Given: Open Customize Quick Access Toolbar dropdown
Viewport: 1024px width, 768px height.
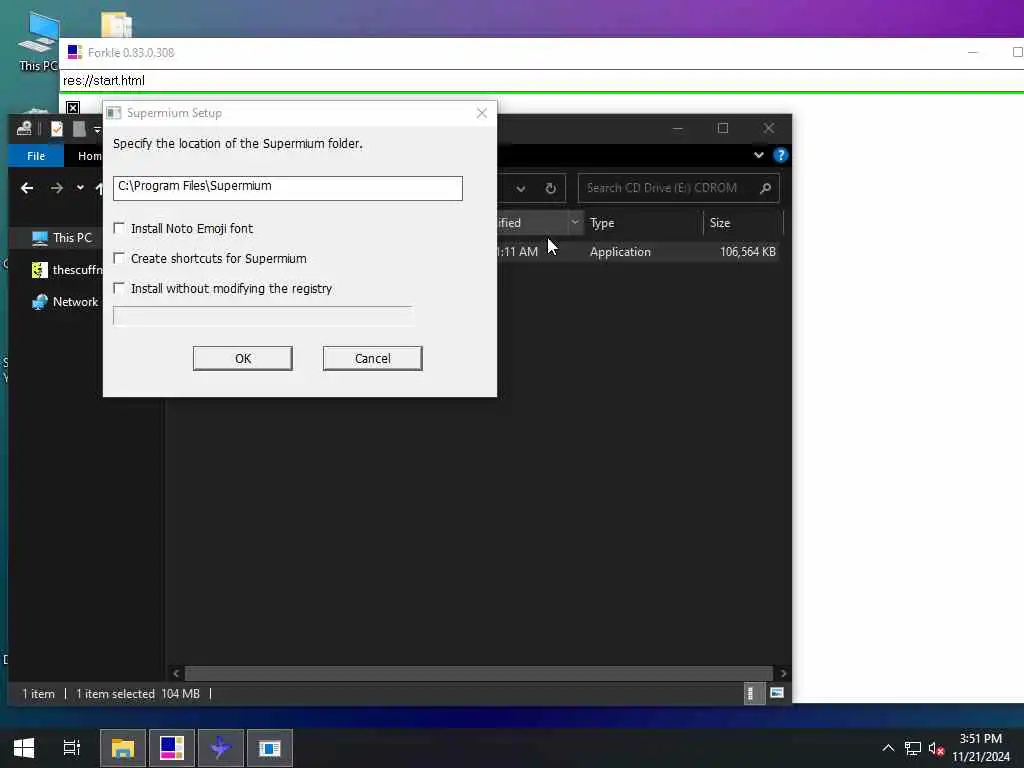Looking at the screenshot, I should coord(97,129).
